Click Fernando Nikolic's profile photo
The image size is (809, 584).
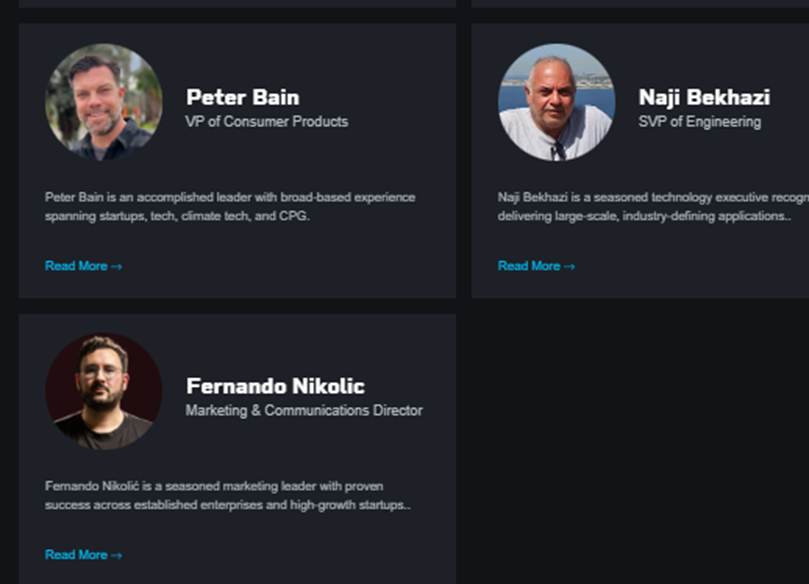[103, 391]
